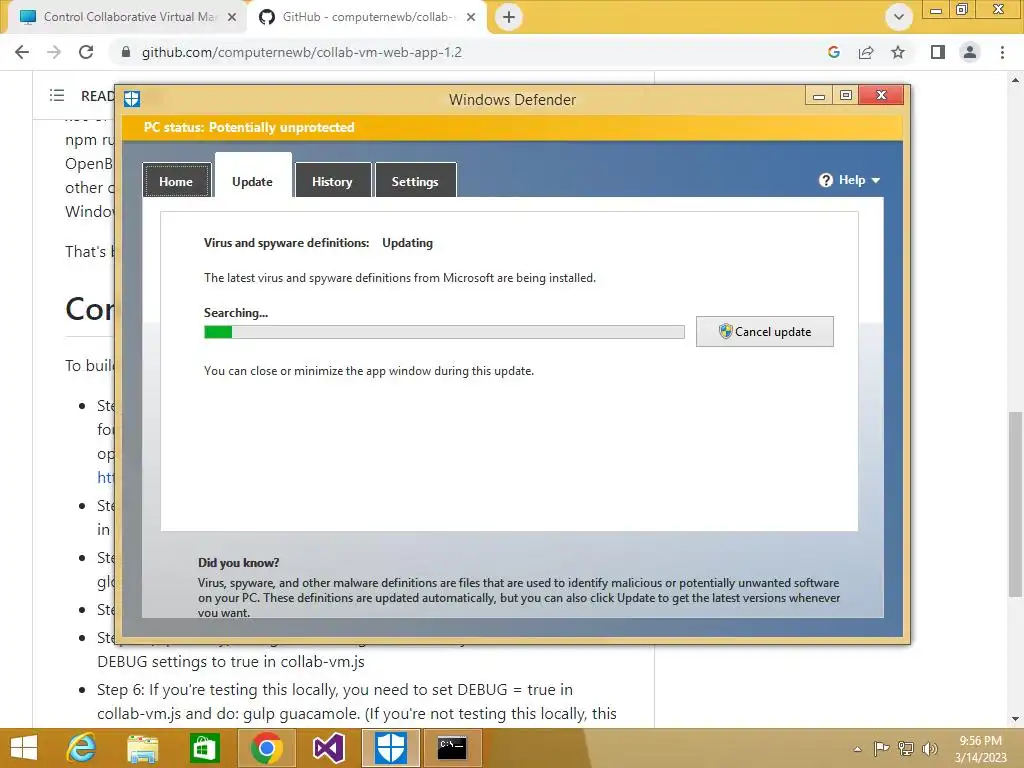
Task: Open Chrome three-dot menu
Action: click(x=1002, y=52)
